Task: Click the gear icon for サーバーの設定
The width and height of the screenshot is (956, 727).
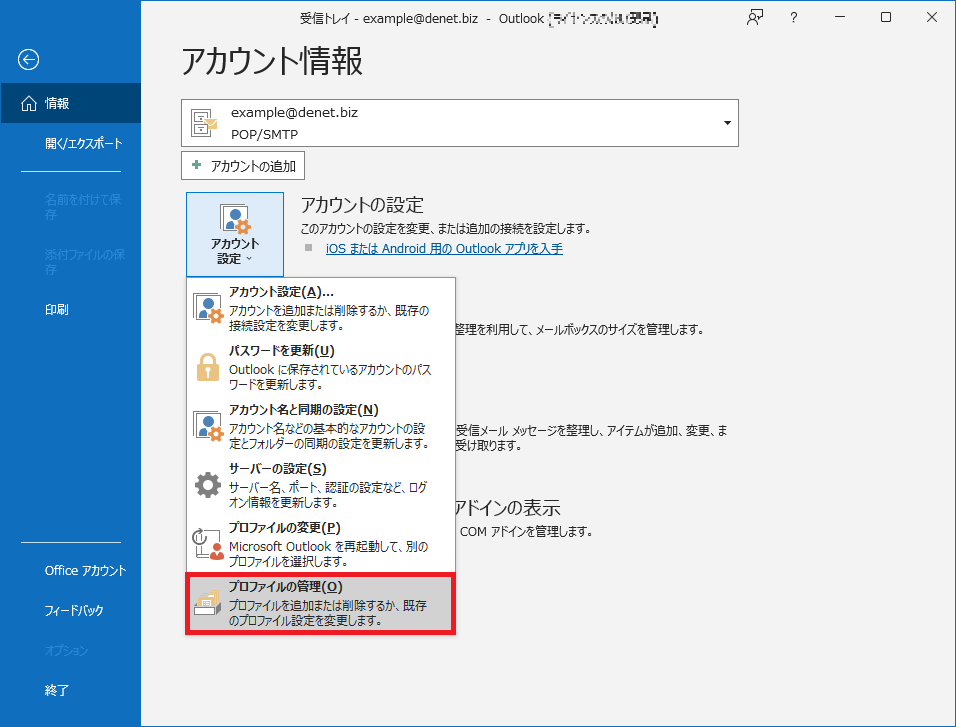Action: coord(208,485)
